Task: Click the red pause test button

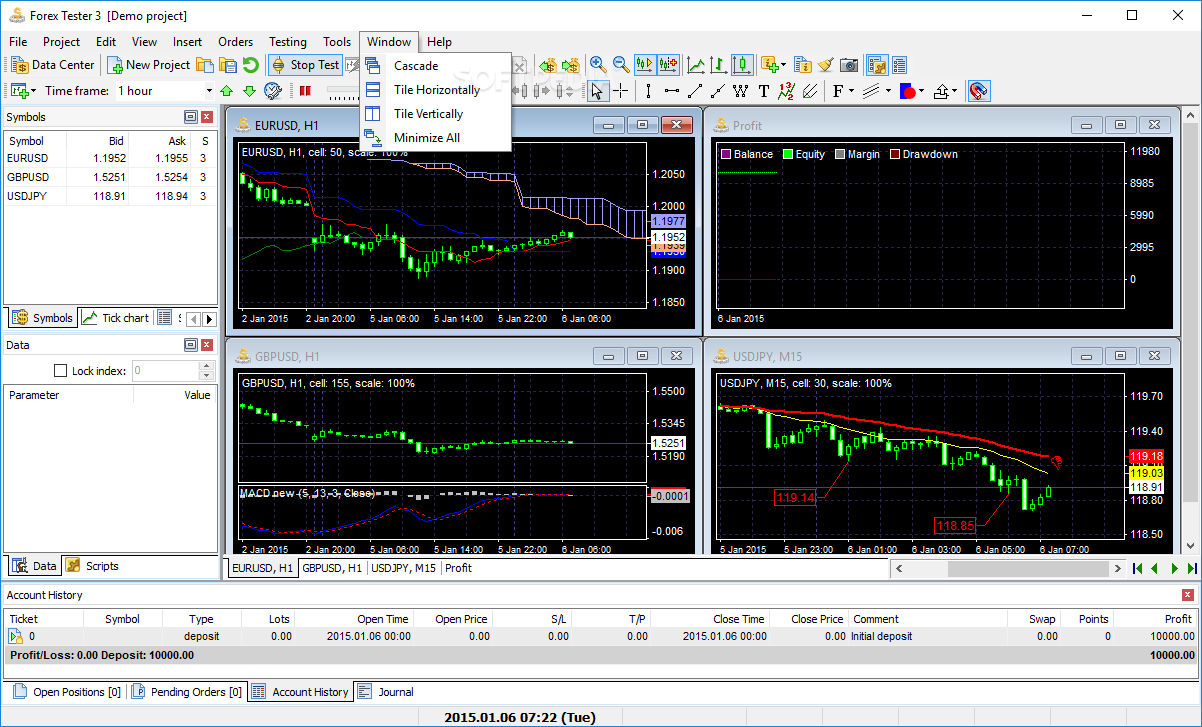Action: (305, 91)
